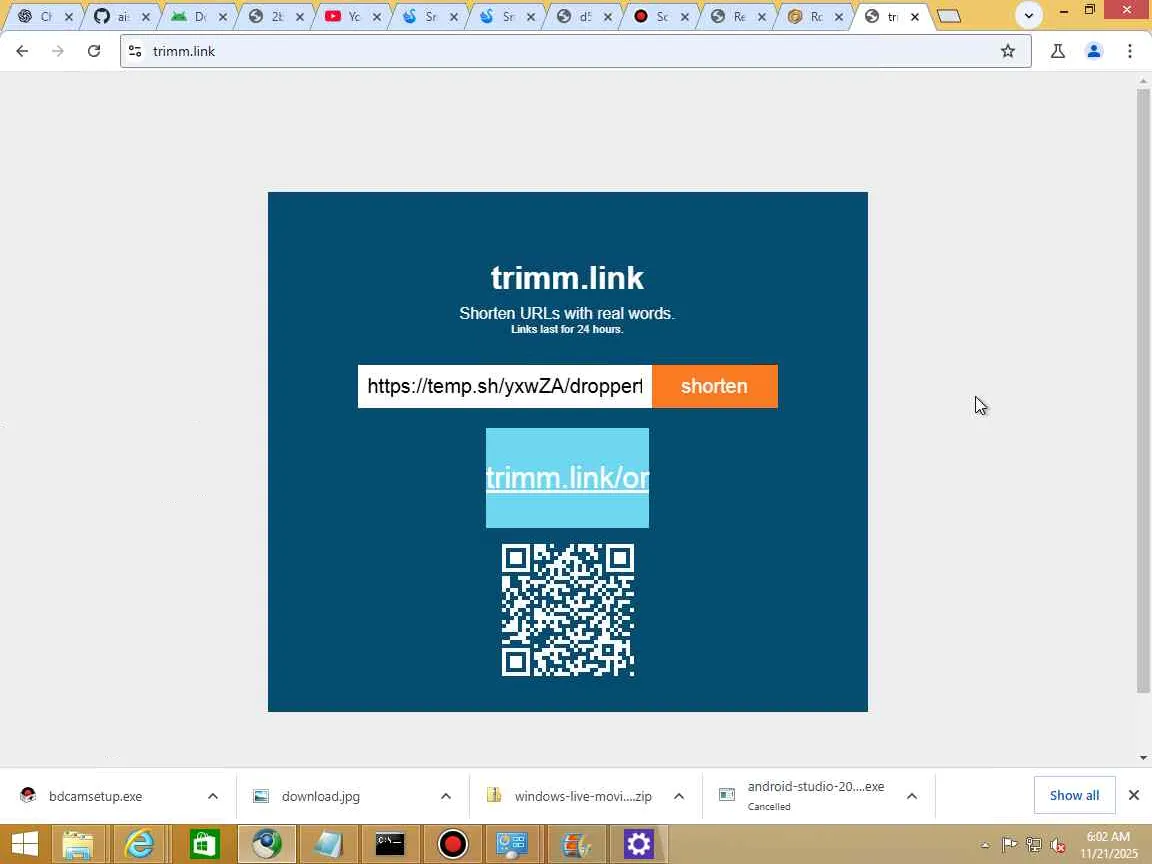
Task: Go back to the previous page
Action: point(22,51)
